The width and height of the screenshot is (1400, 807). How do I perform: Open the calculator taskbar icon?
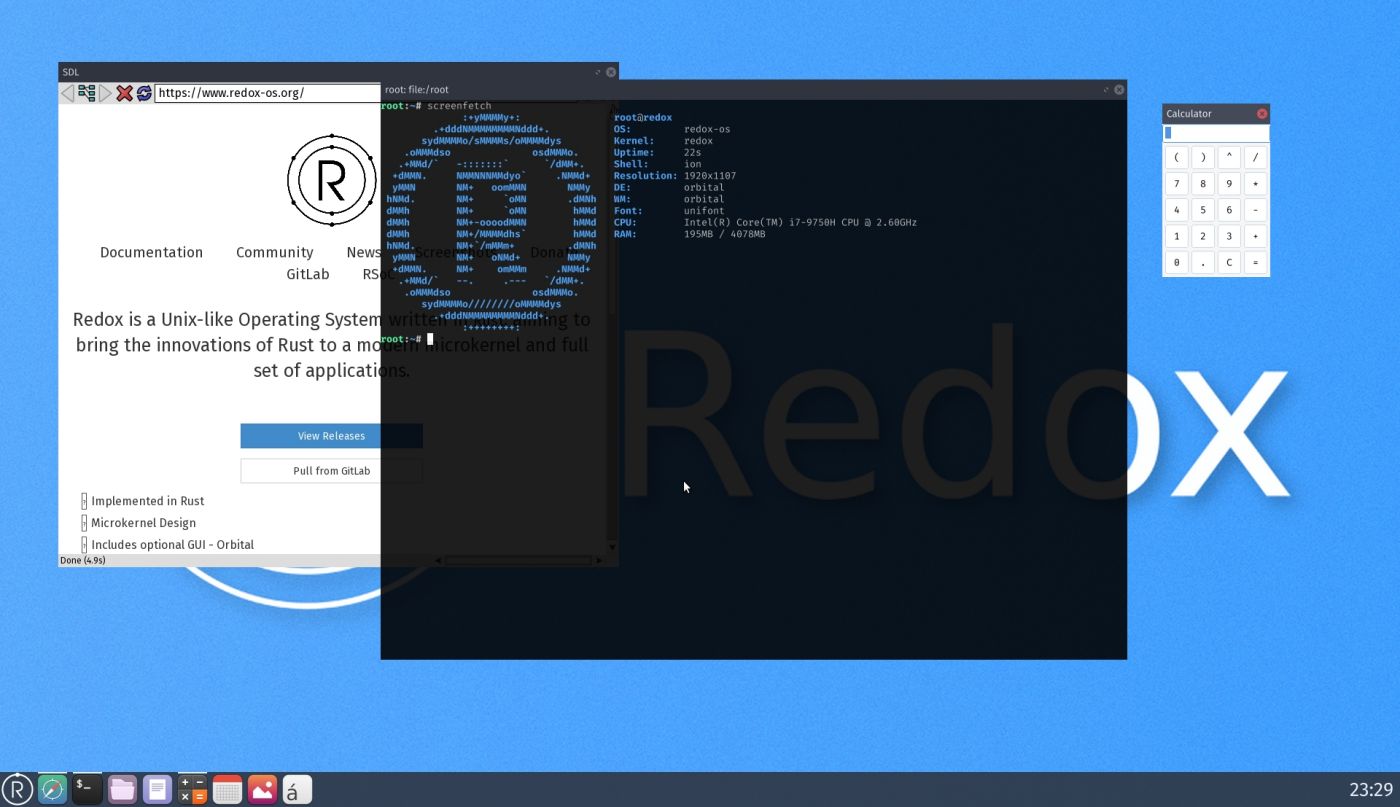[x=192, y=789]
